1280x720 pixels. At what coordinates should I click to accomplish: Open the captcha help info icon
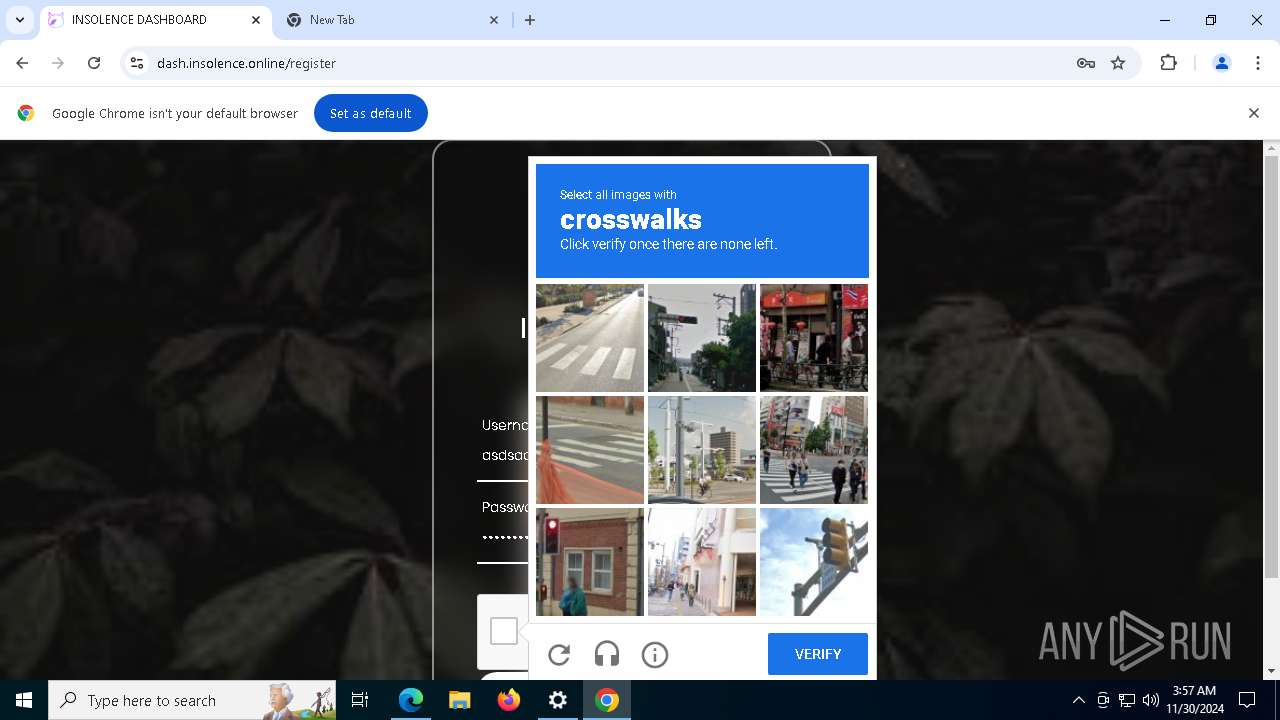[655, 655]
